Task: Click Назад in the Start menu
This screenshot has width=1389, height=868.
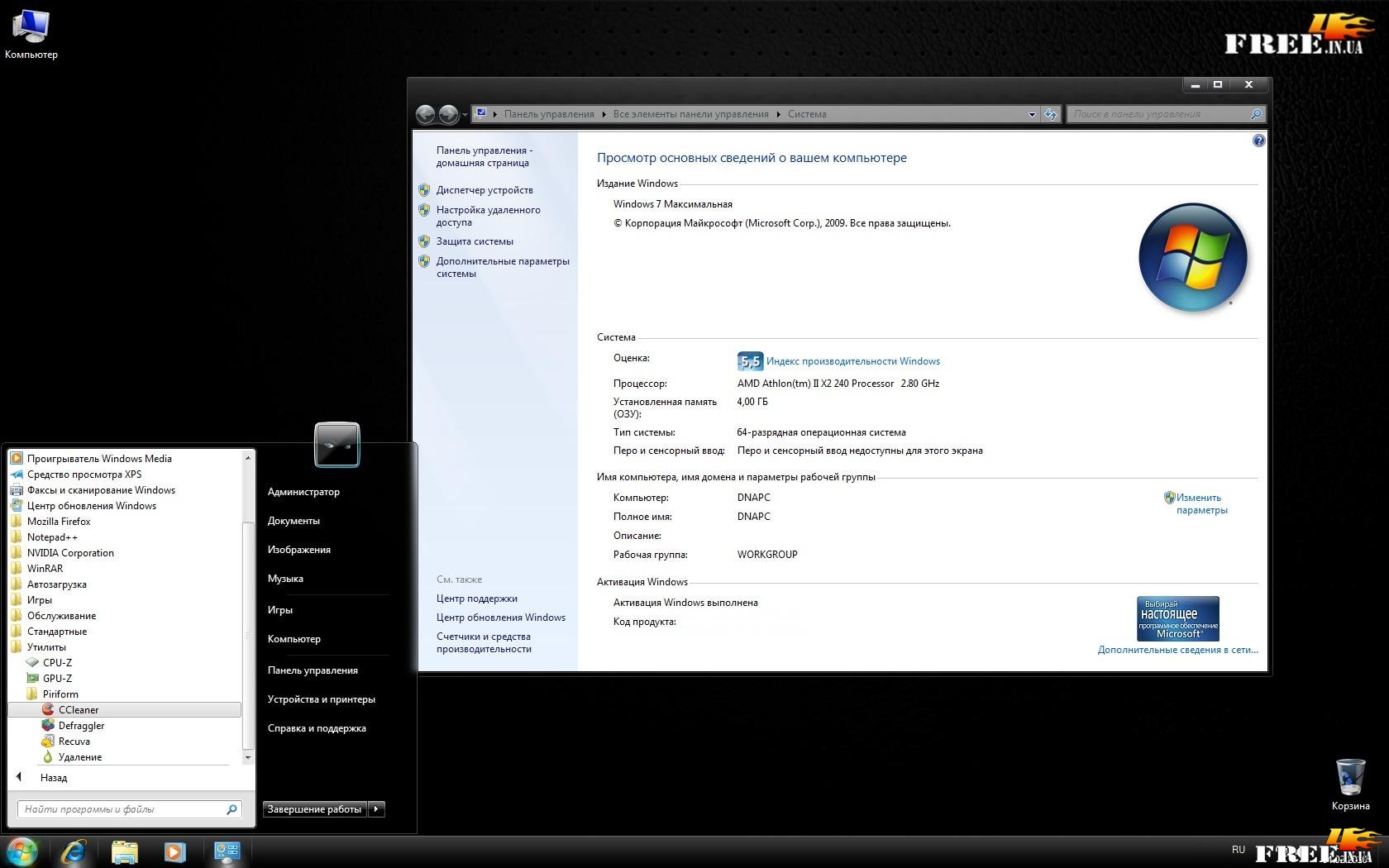Action: coord(54,778)
